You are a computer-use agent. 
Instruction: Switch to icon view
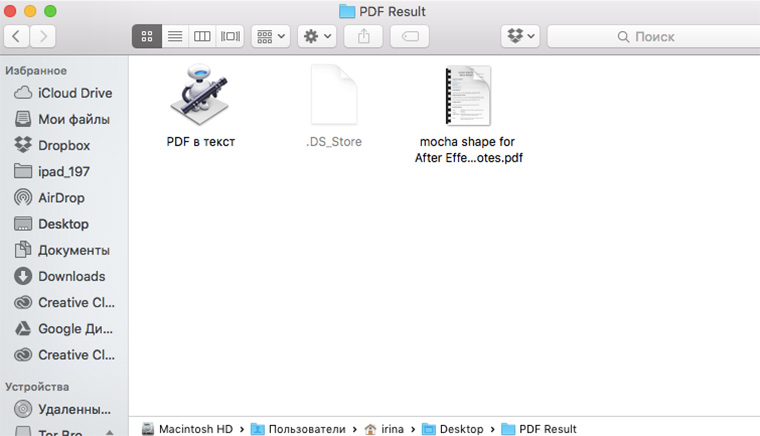click(147, 36)
